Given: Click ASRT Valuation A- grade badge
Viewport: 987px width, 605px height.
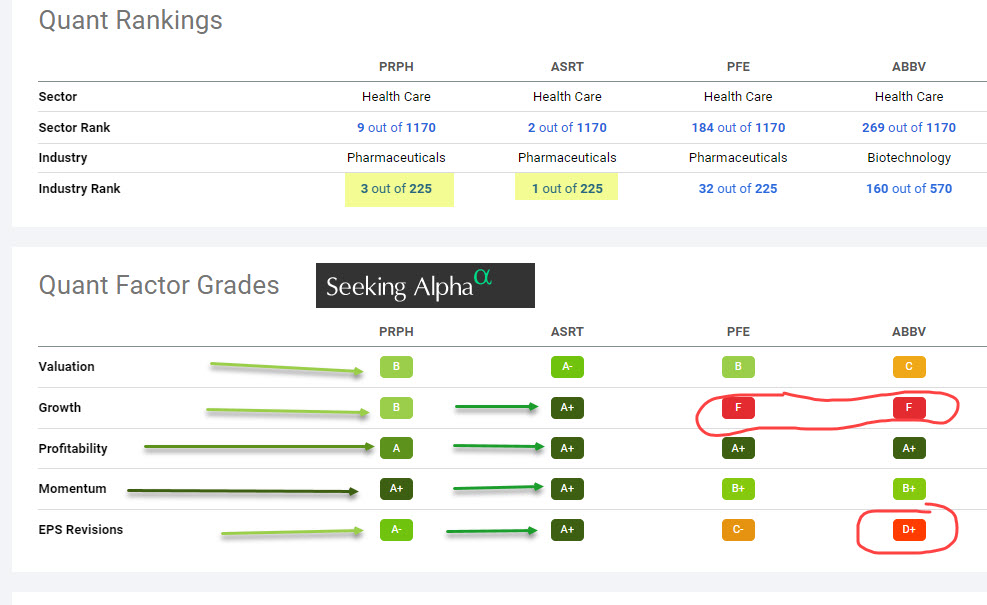Looking at the screenshot, I should click(567, 367).
